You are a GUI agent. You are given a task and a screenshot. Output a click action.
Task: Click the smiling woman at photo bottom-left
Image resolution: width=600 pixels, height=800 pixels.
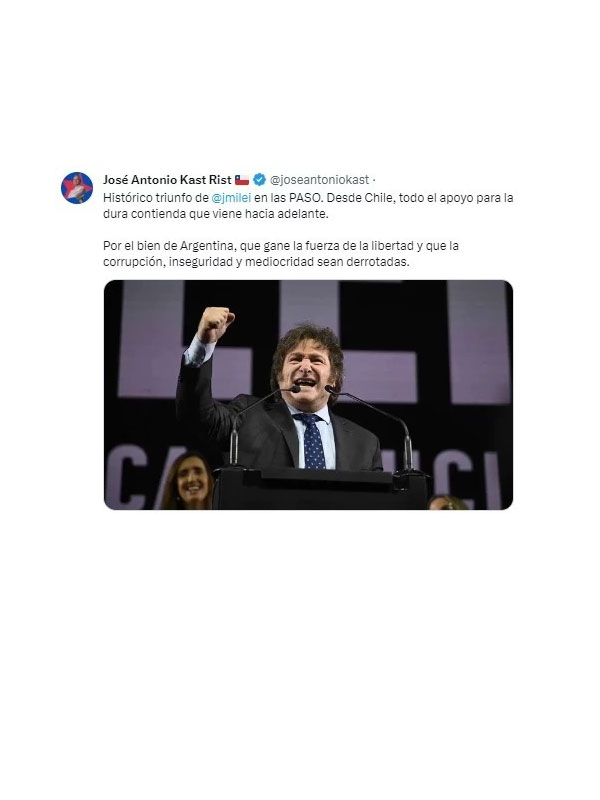[x=188, y=482]
